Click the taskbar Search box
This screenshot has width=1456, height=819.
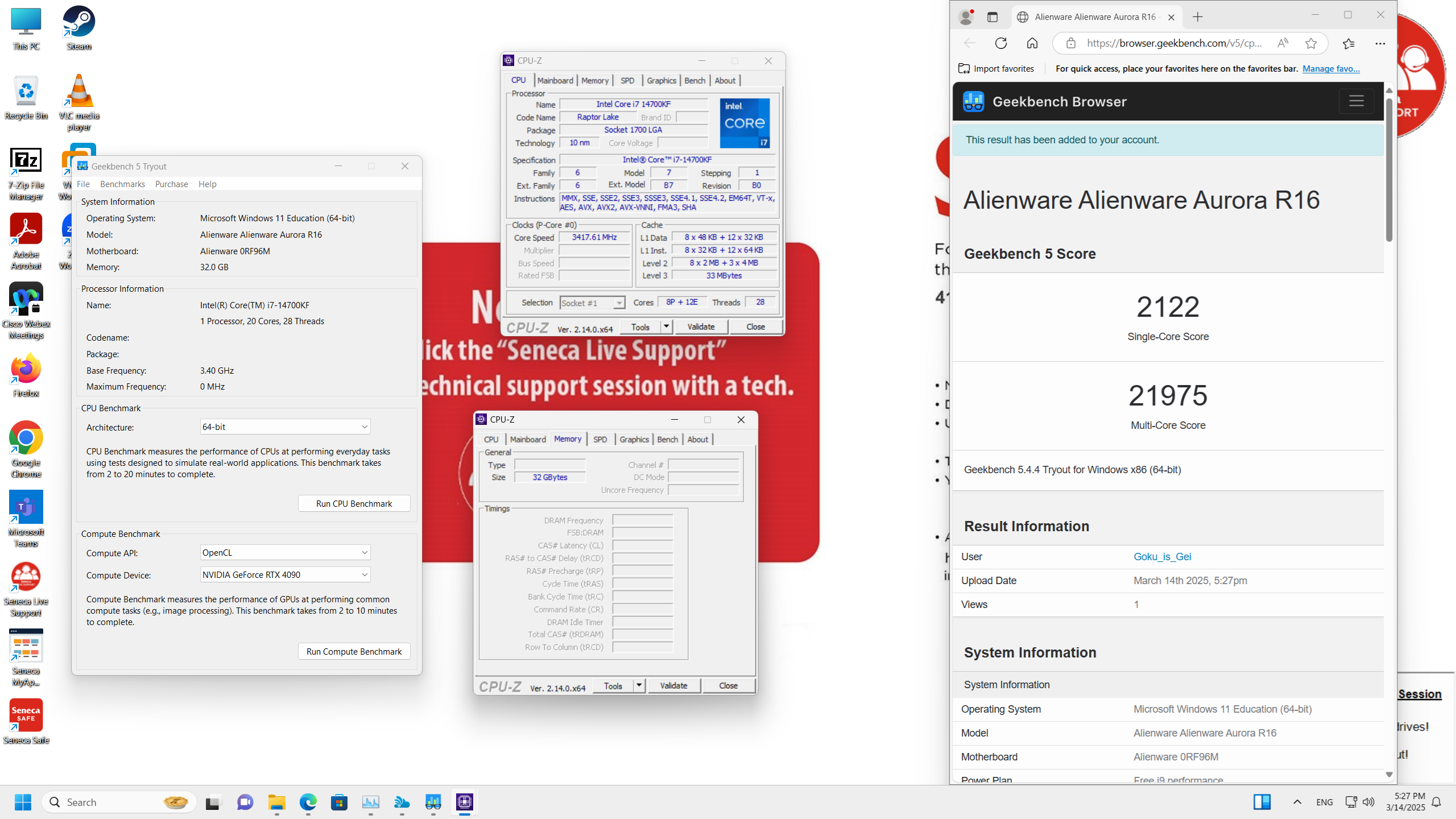pyautogui.click(x=119, y=802)
